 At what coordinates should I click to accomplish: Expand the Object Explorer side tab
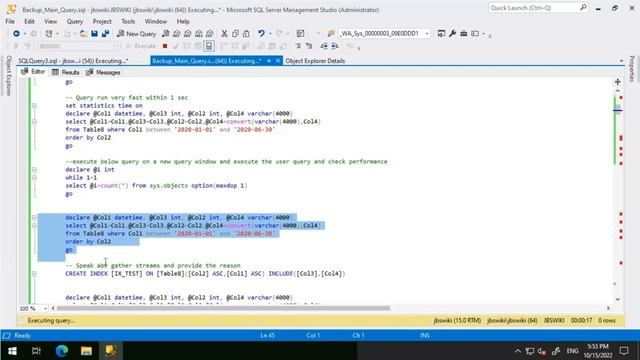tap(9, 76)
